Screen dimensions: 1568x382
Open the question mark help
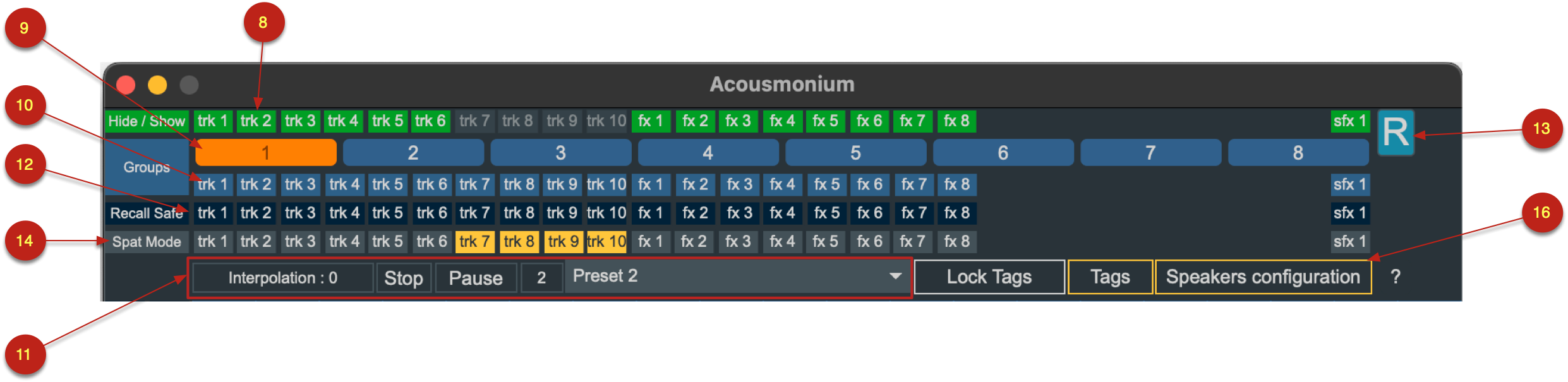click(x=1396, y=277)
